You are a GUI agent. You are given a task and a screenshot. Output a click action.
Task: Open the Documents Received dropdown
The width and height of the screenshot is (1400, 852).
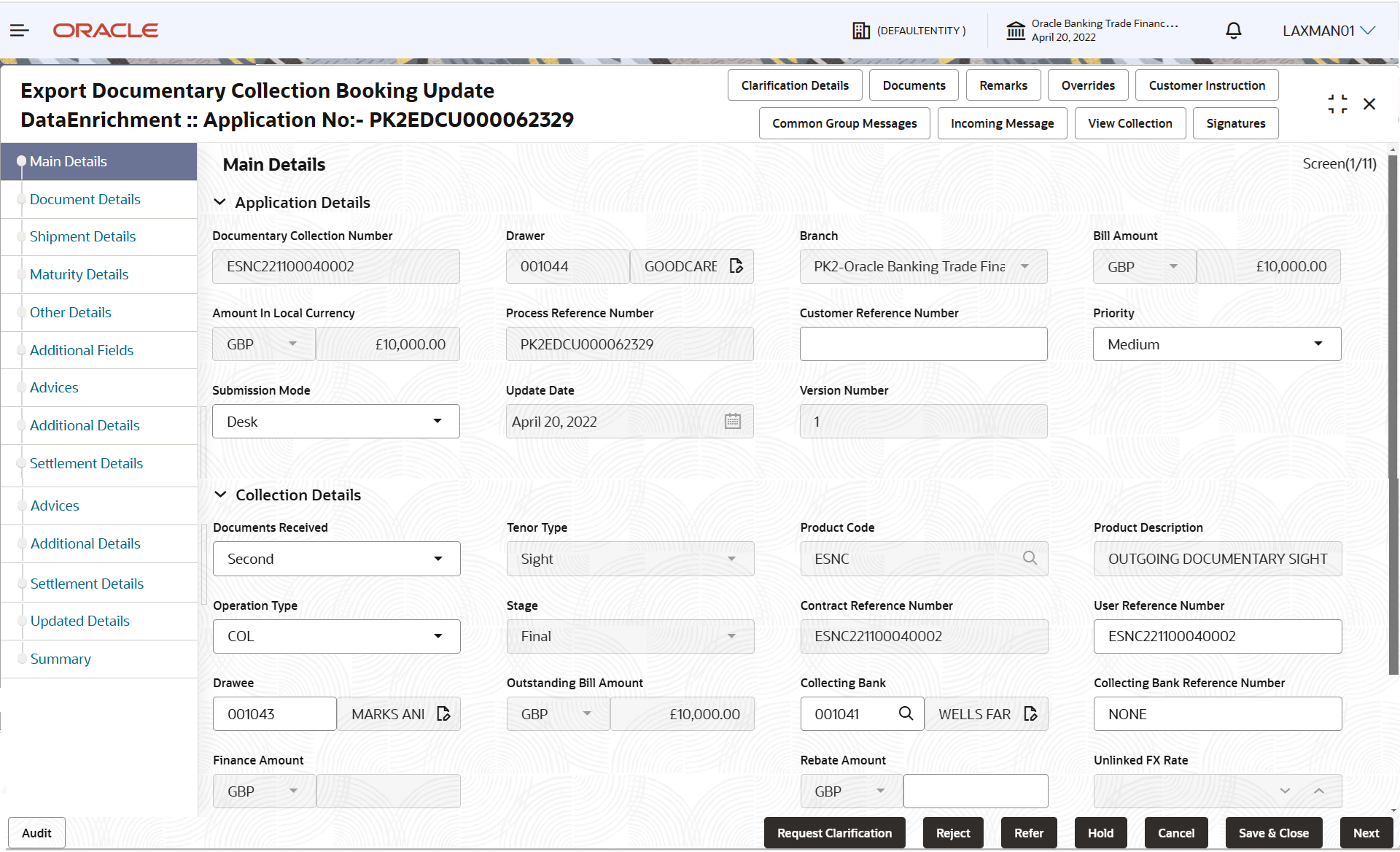point(336,559)
